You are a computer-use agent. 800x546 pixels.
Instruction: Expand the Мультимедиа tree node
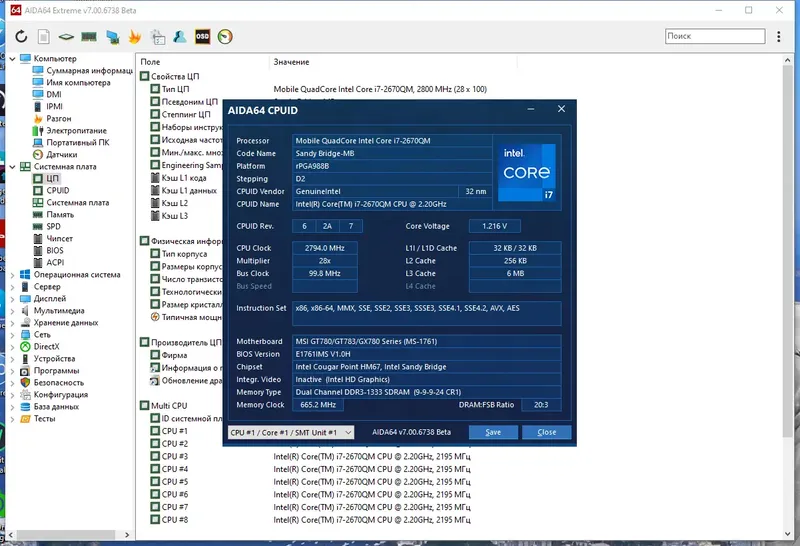pos(12,311)
